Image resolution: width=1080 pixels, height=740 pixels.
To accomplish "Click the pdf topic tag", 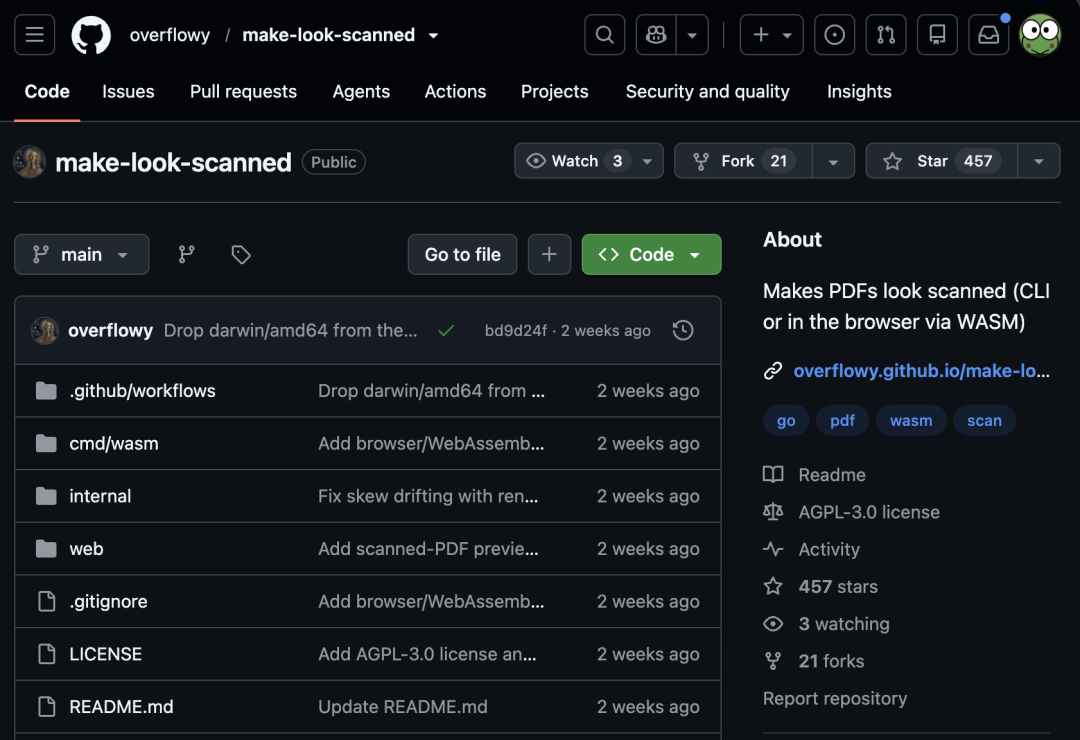I will click(x=842, y=420).
